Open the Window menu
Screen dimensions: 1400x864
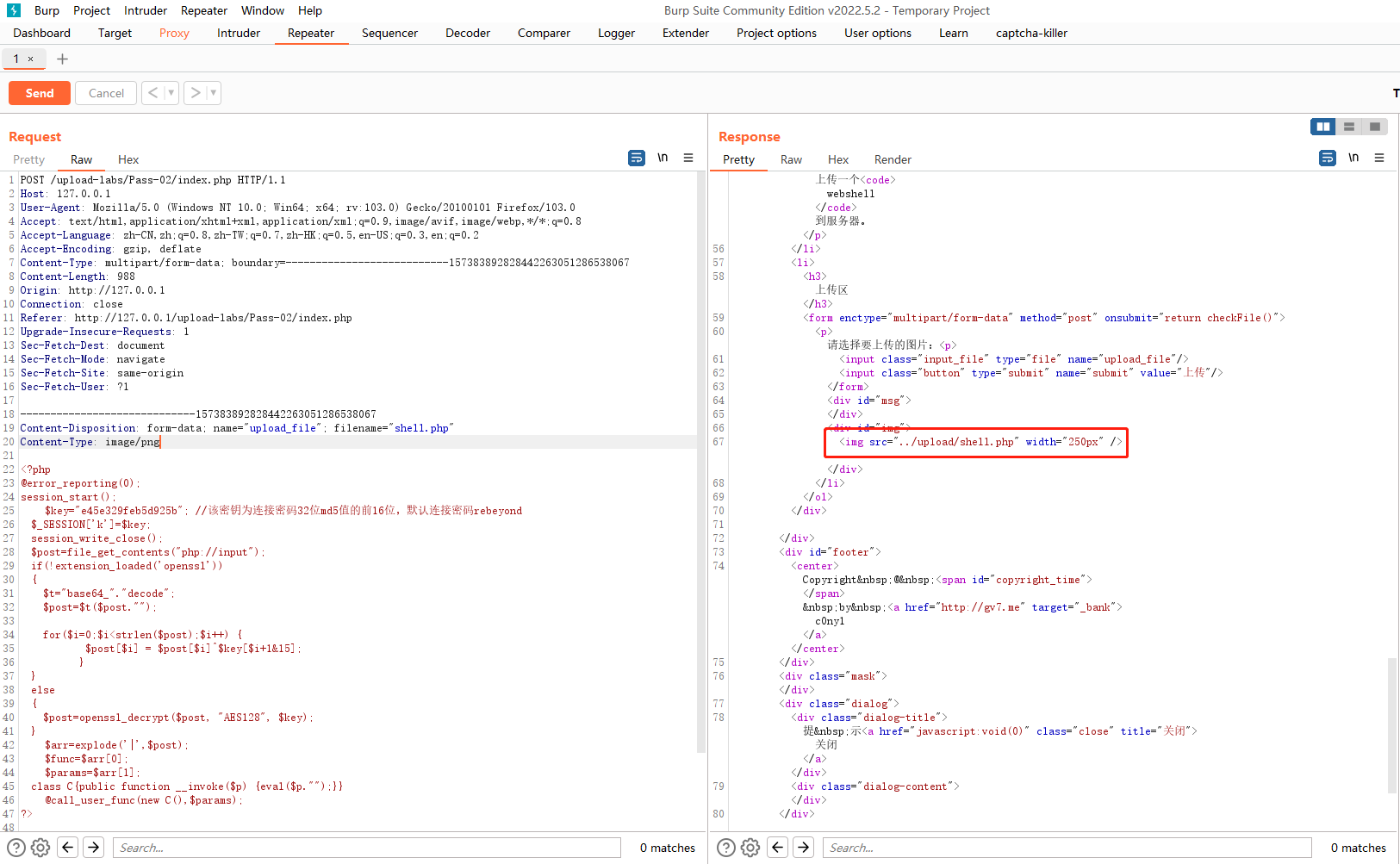tap(263, 10)
